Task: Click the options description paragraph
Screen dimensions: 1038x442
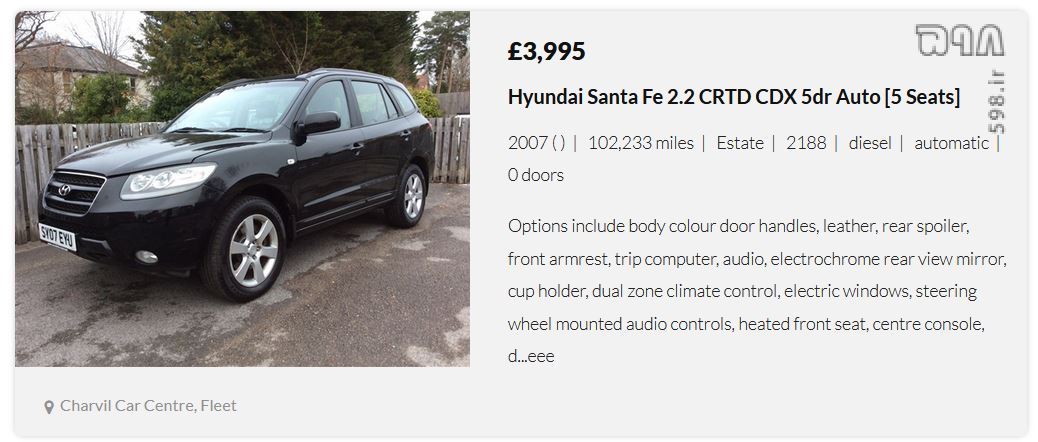Action: coord(757,291)
